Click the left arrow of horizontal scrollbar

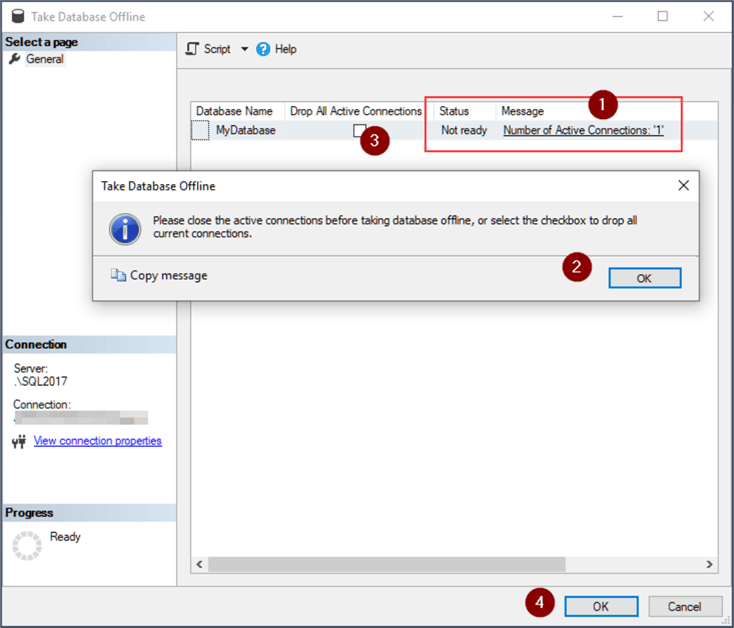[199, 564]
